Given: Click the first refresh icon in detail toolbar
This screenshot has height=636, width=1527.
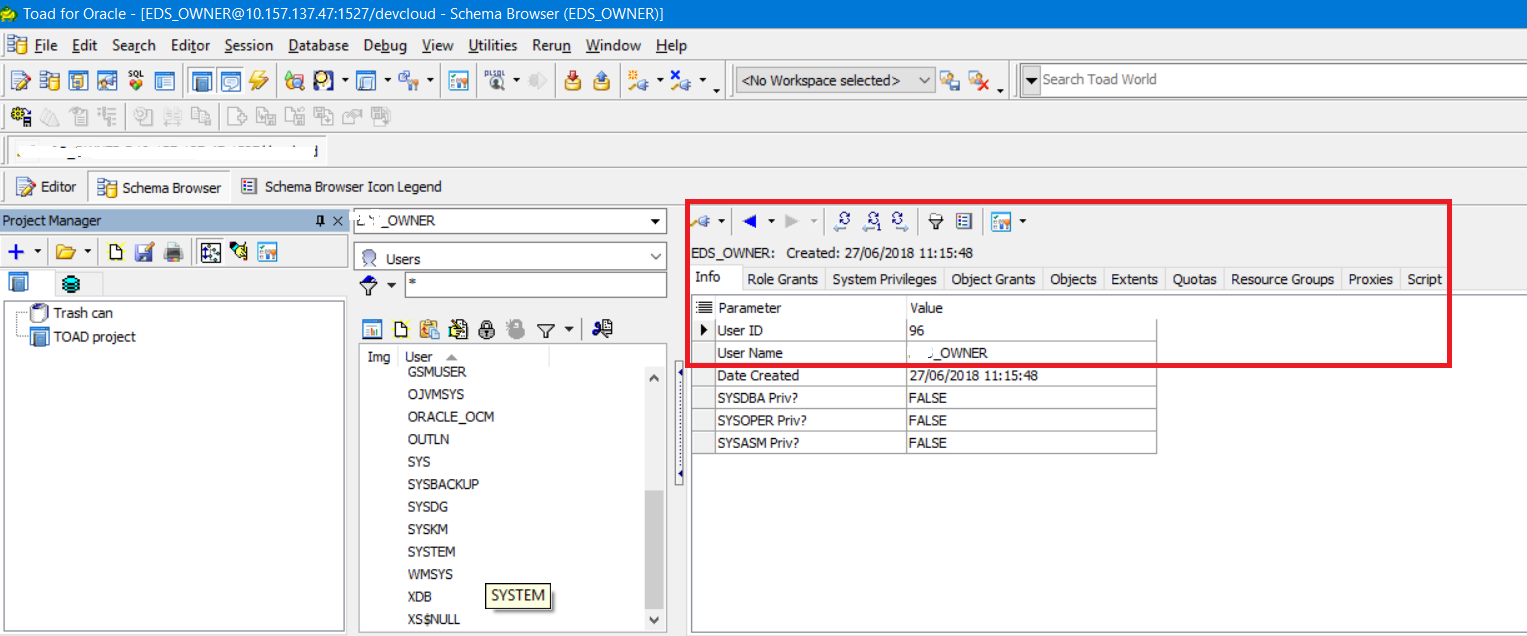Looking at the screenshot, I should (843, 220).
